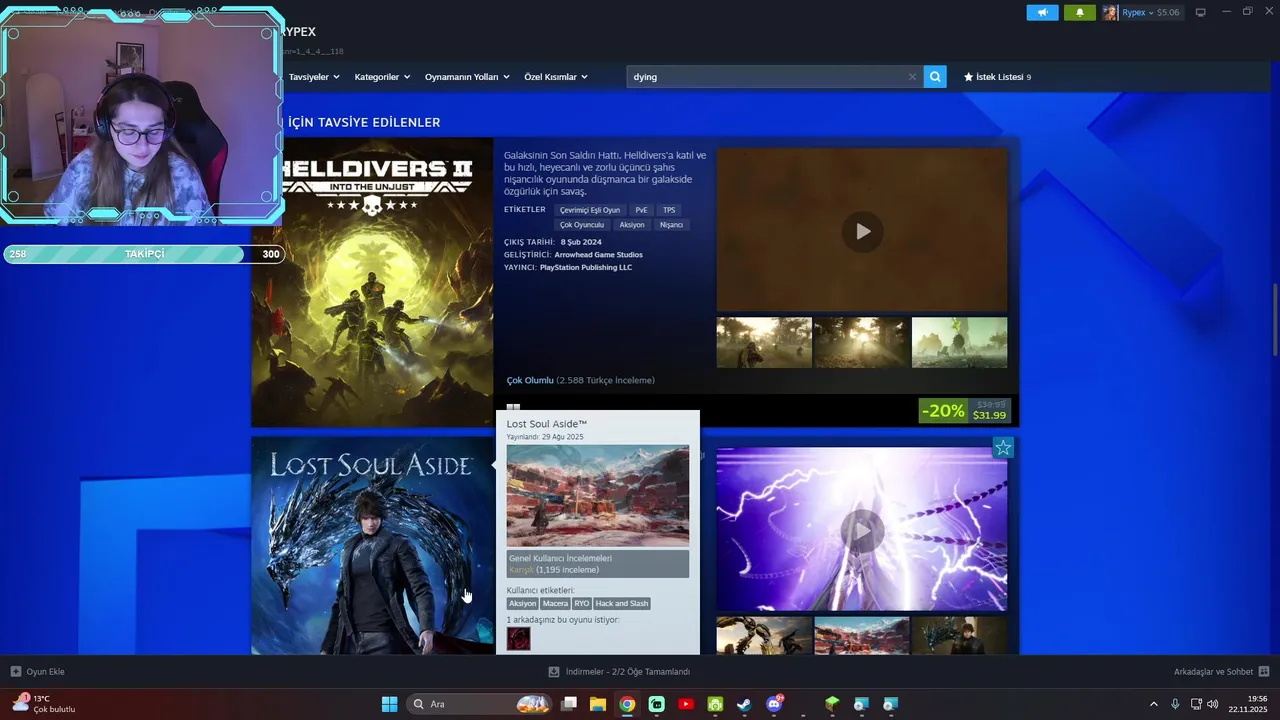
Task: Open the Çok Olumlu reviews link
Action: [530, 380]
